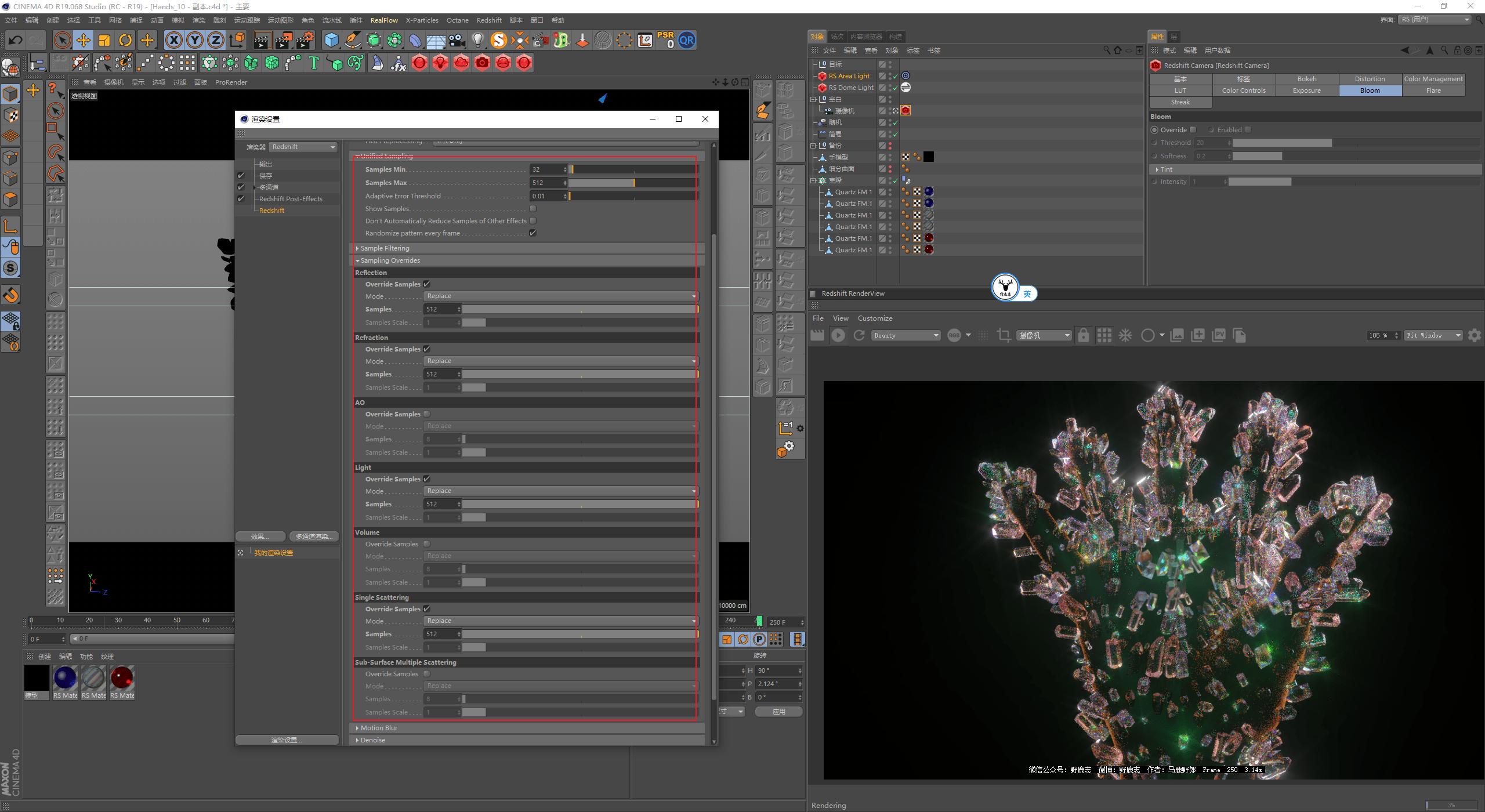This screenshot has height=812, width=1485.
Task: Click the 多通道渲染 button
Action: pos(314,536)
